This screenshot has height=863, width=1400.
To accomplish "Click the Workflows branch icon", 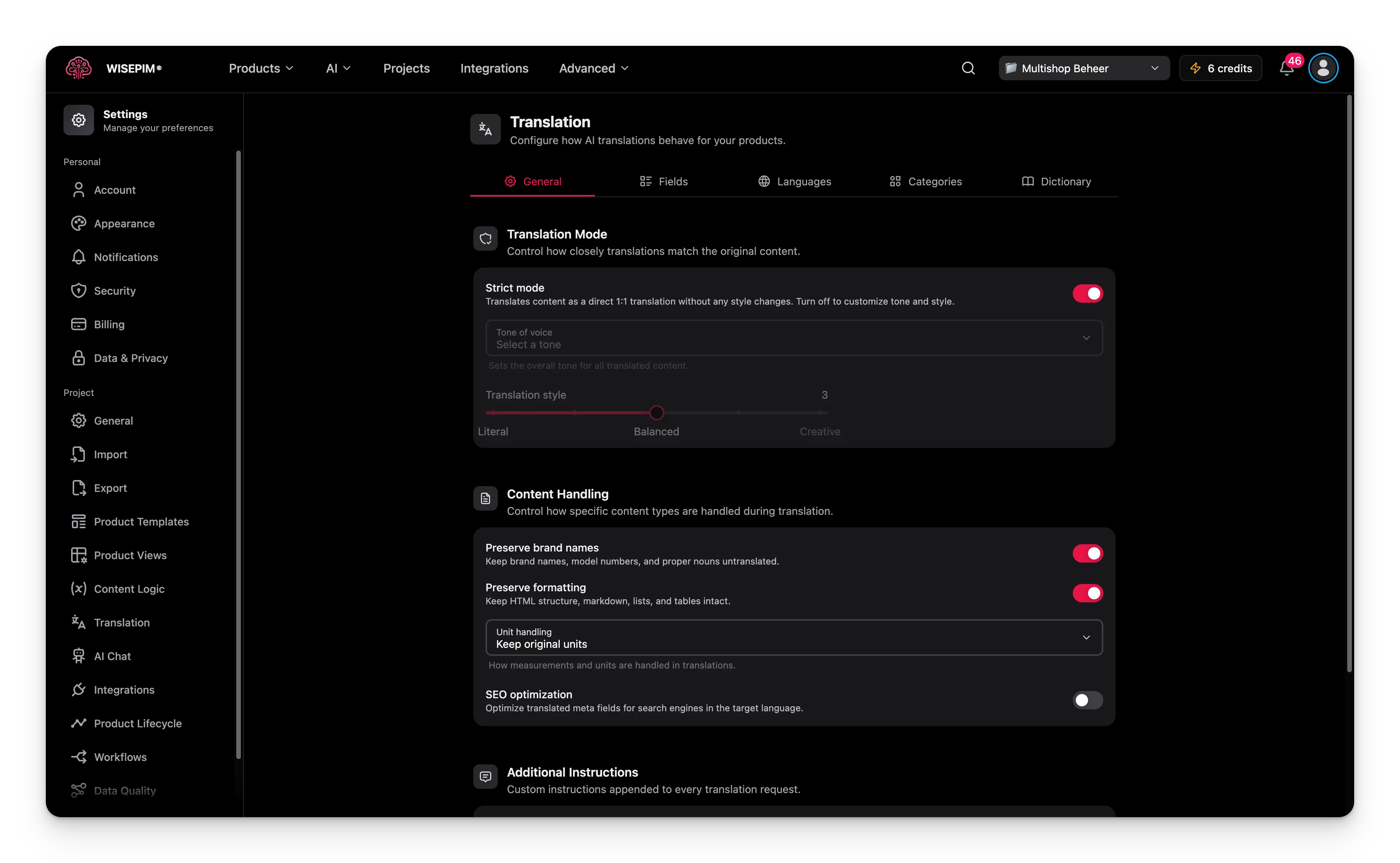I will pyautogui.click(x=78, y=757).
